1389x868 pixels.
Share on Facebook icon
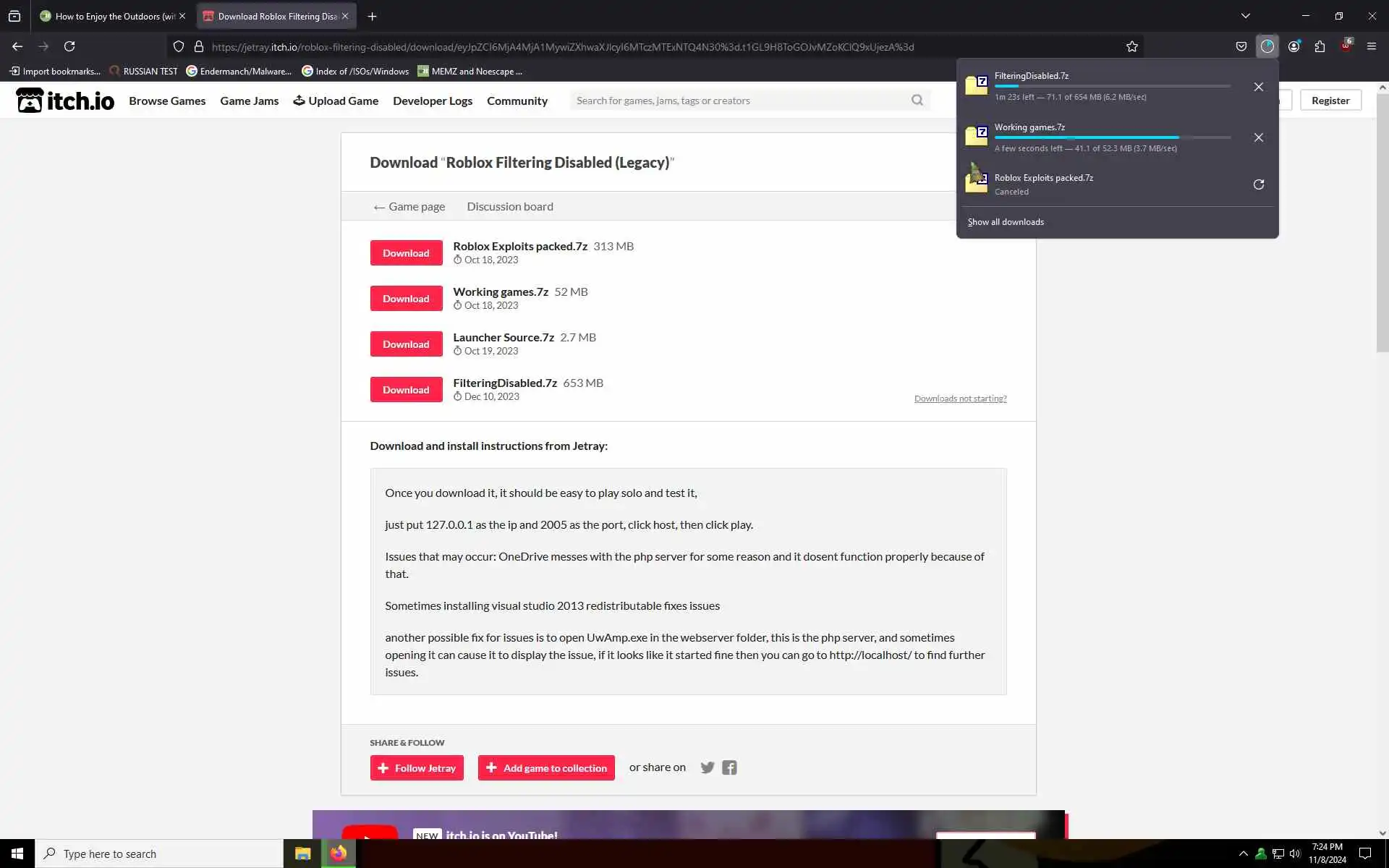point(729,767)
